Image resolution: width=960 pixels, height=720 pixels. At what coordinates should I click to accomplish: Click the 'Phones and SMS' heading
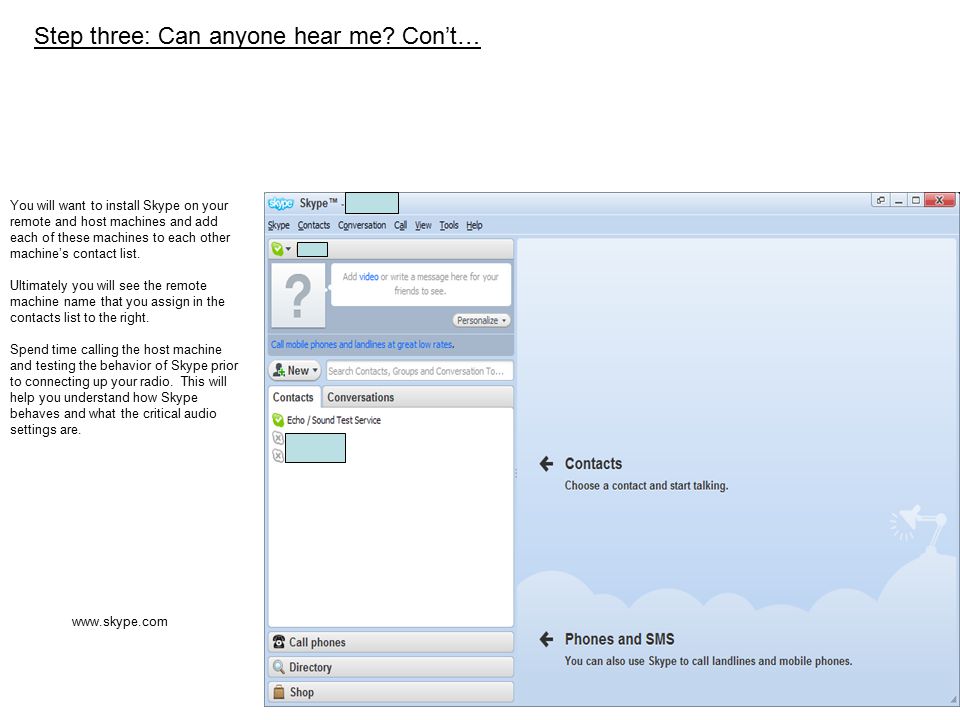click(x=619, y=639)
